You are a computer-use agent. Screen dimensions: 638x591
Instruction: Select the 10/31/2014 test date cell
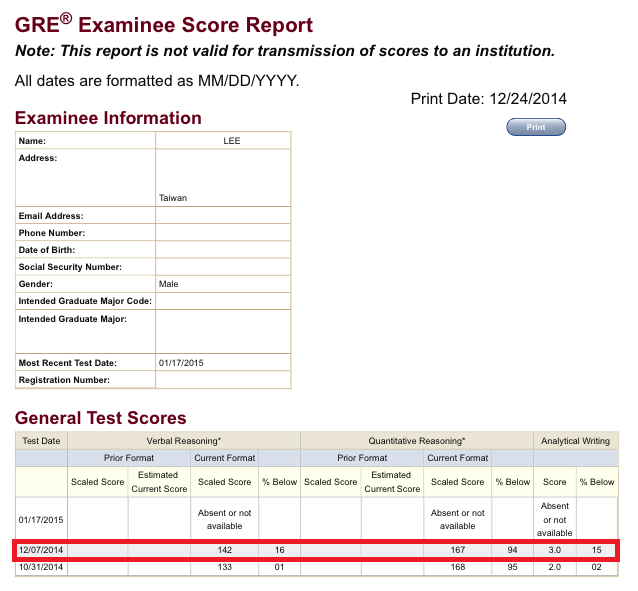pyautogui.click(x=41, y=567)
